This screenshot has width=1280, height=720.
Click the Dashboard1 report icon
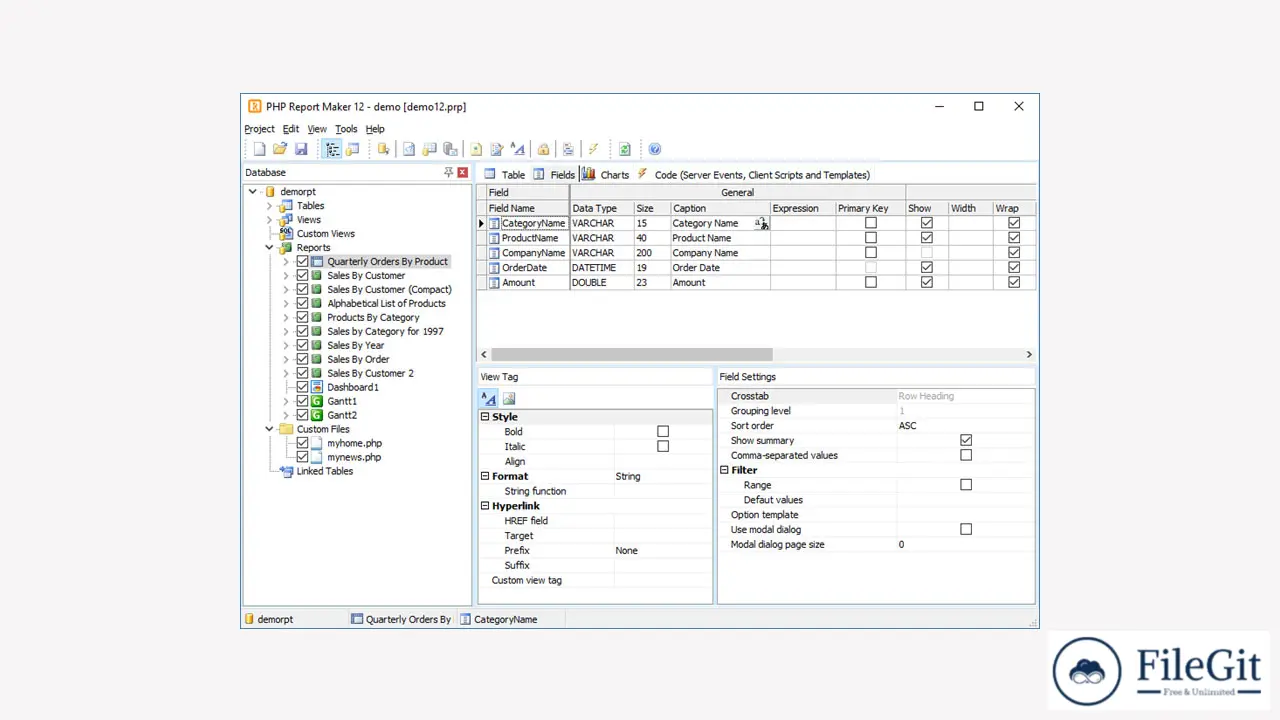317,387
